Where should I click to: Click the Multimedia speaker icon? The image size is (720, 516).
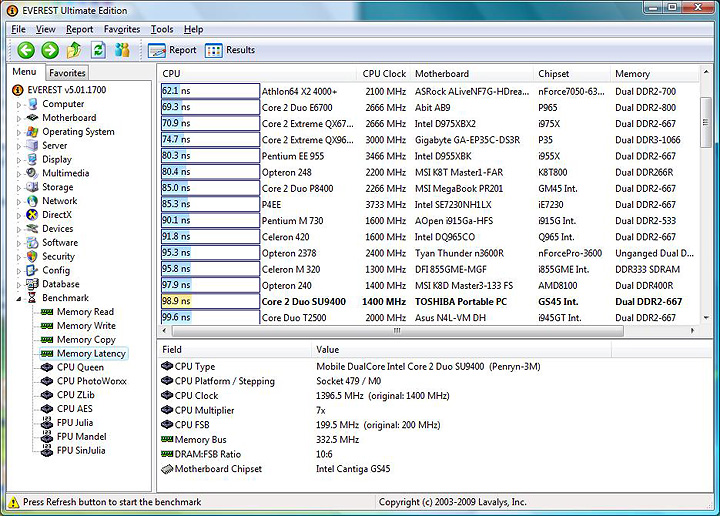(x=32, y=173)
